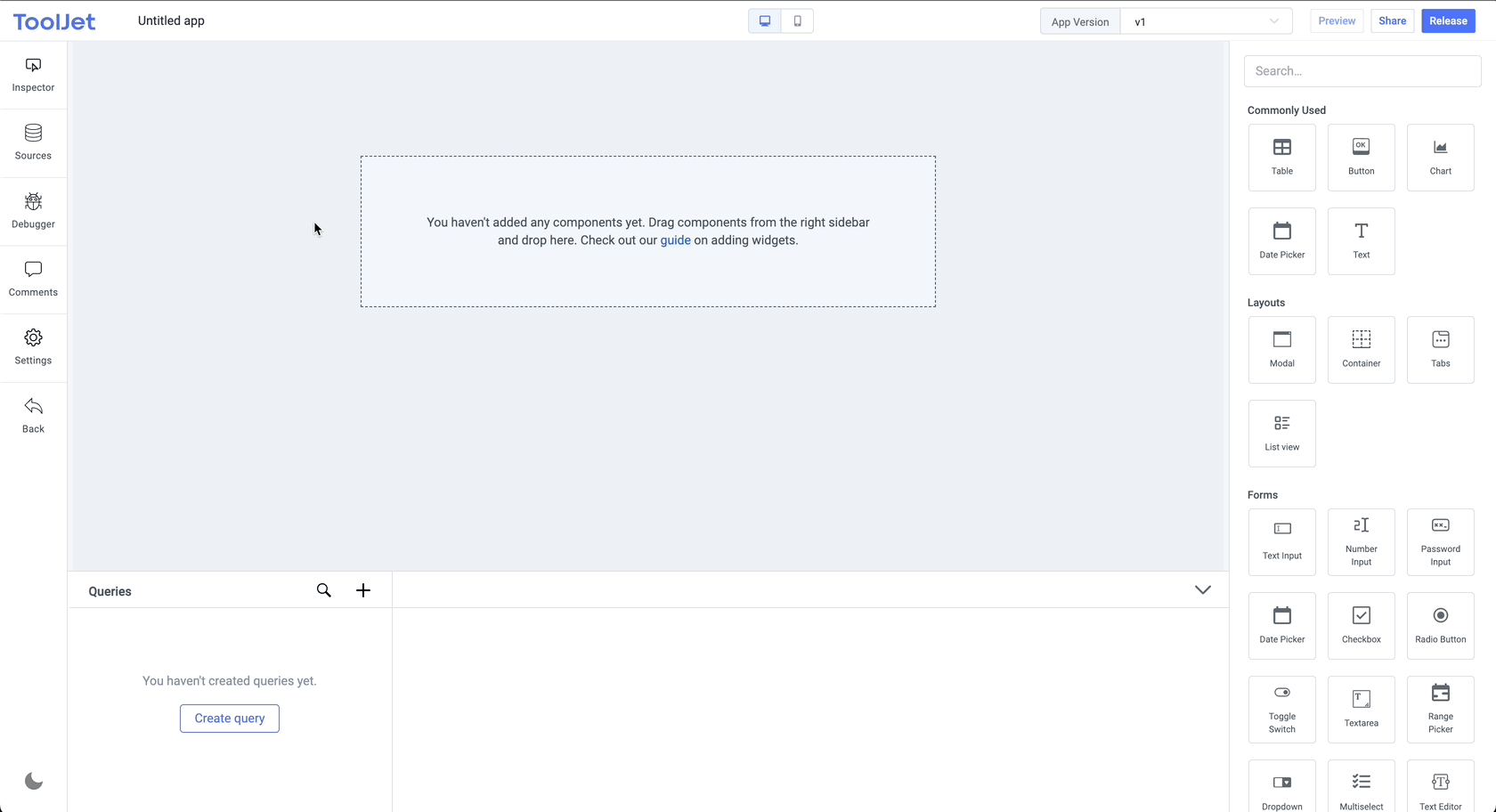Select the Dropdown widget

(1281, 788)
